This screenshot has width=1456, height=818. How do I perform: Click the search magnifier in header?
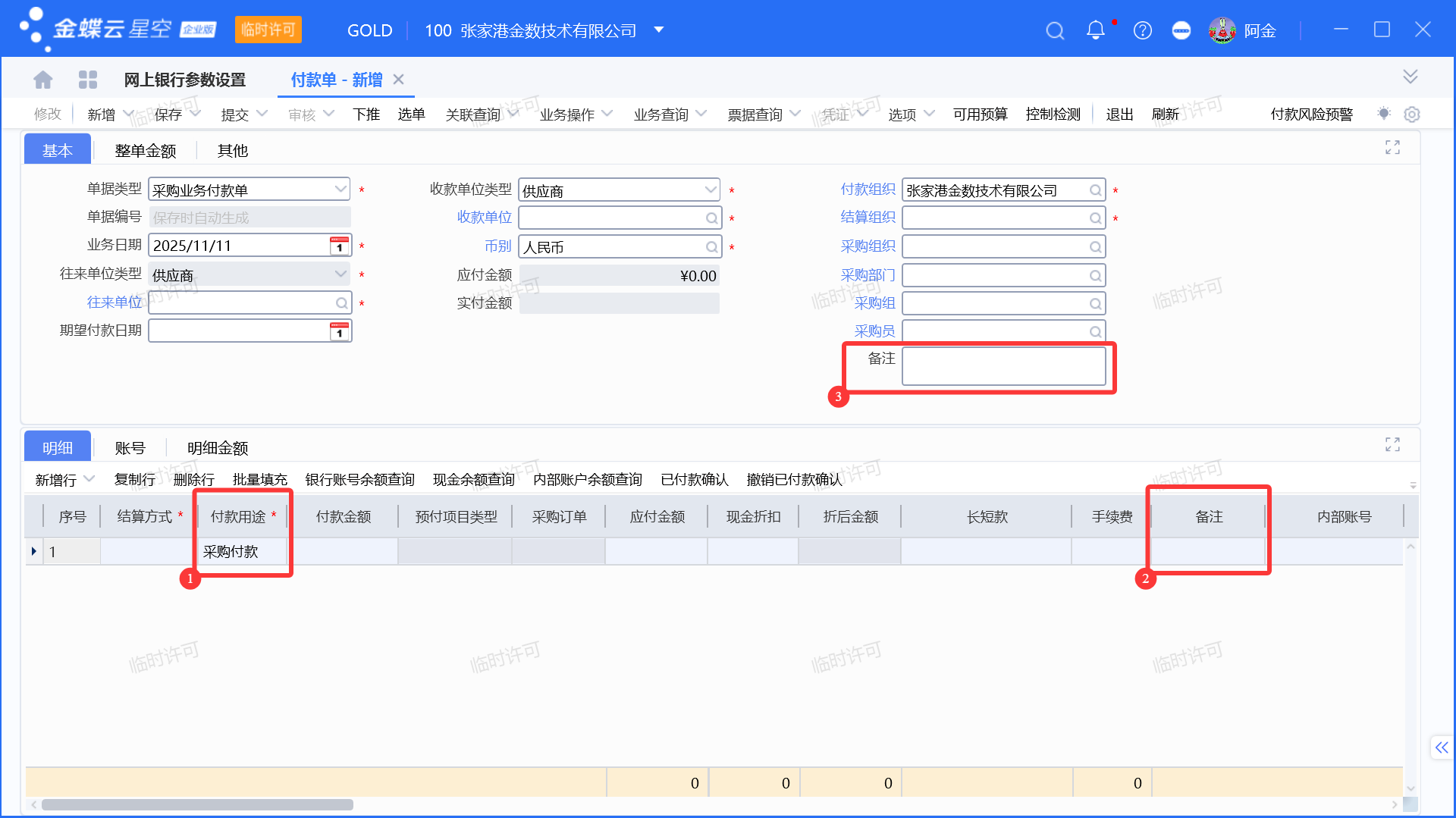click(x=1055, y=30)
